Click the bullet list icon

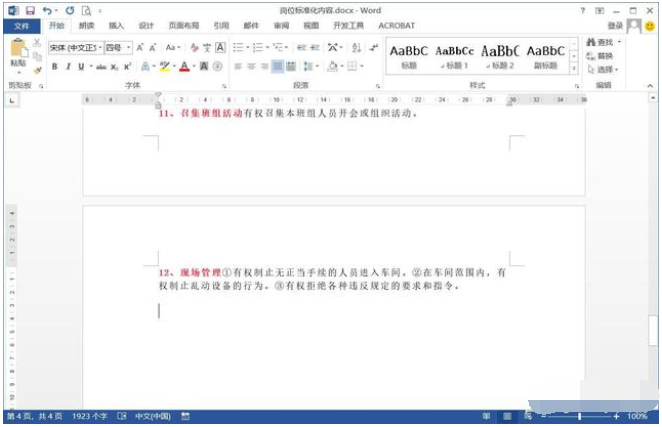pos(238,47)
